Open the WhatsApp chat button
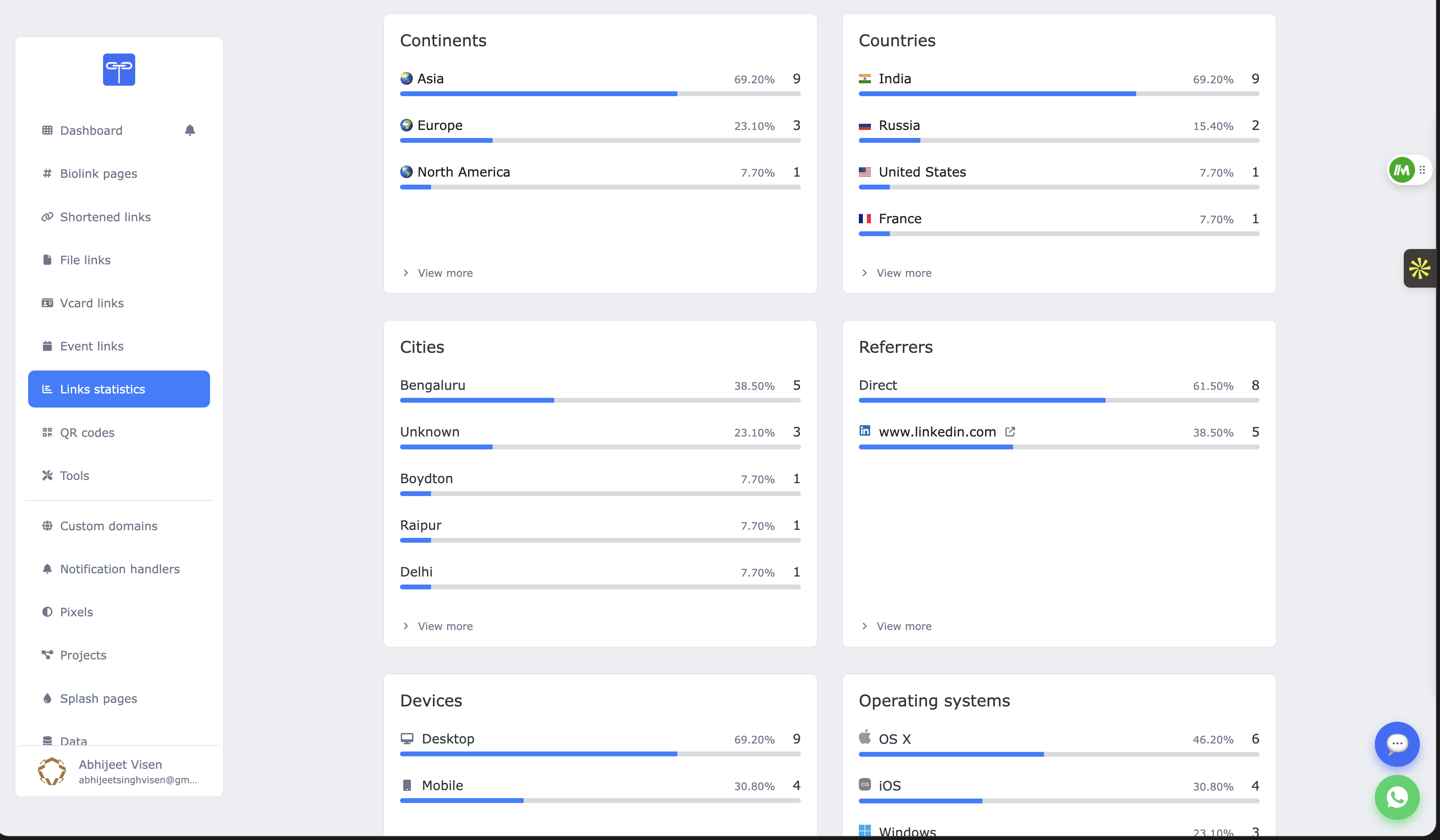The width and height of the screenshot is (1440, 840). pyautogui.click(x=1397, y=797)
